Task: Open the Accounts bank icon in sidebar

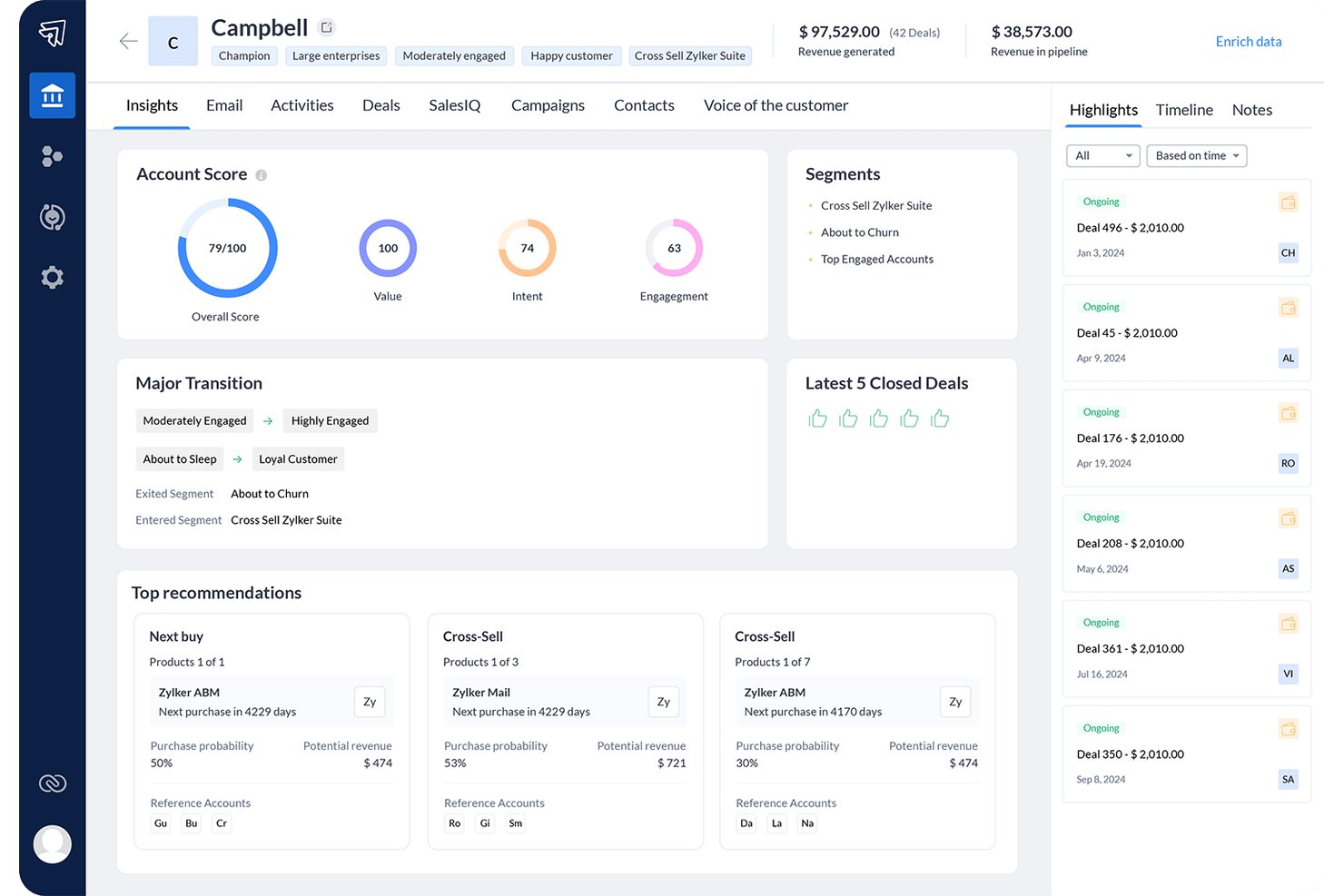Action: (53, 95)
